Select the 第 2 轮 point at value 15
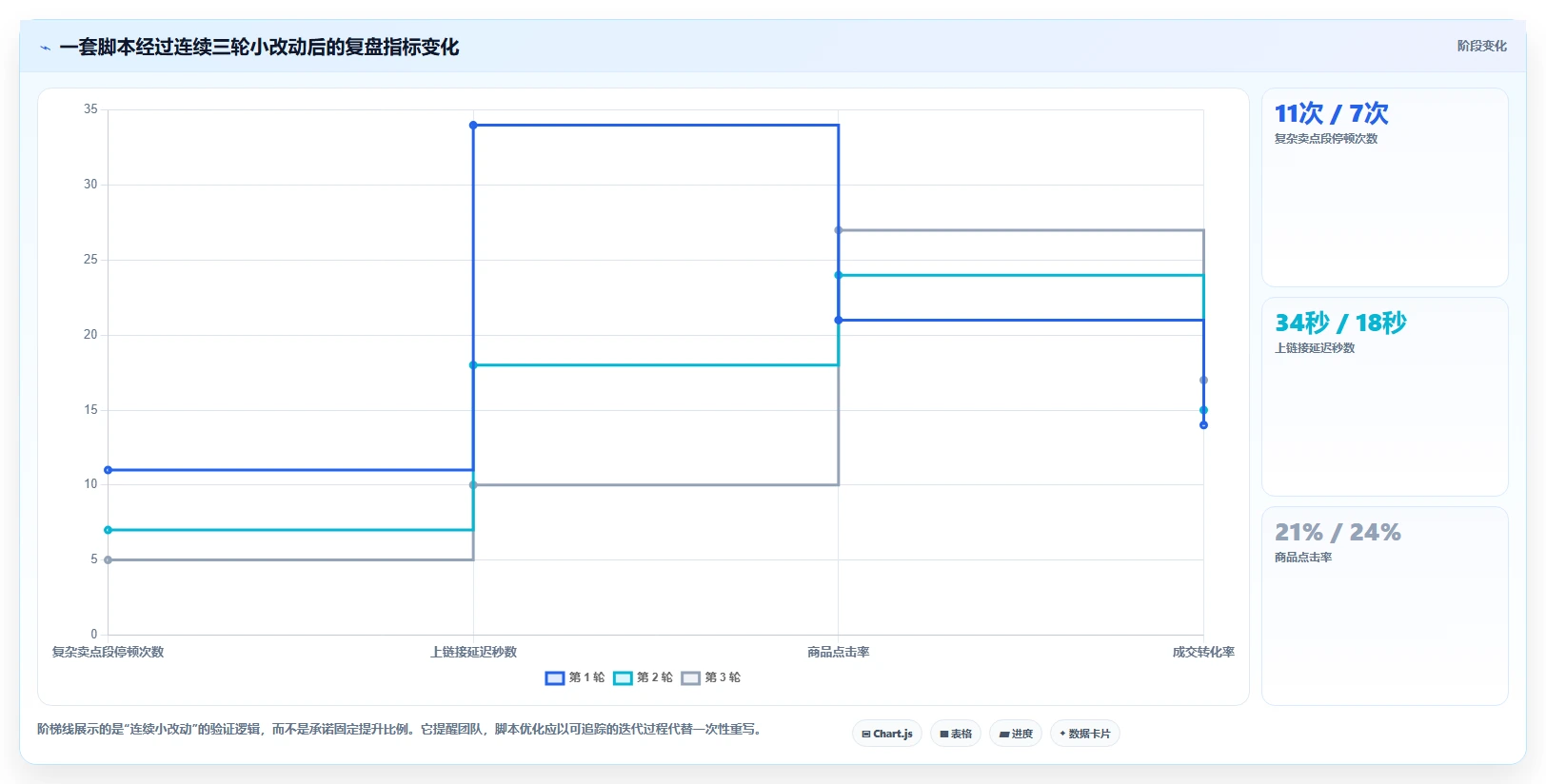This screenshot has width=1546, height=784. [x=1203, y=410]
